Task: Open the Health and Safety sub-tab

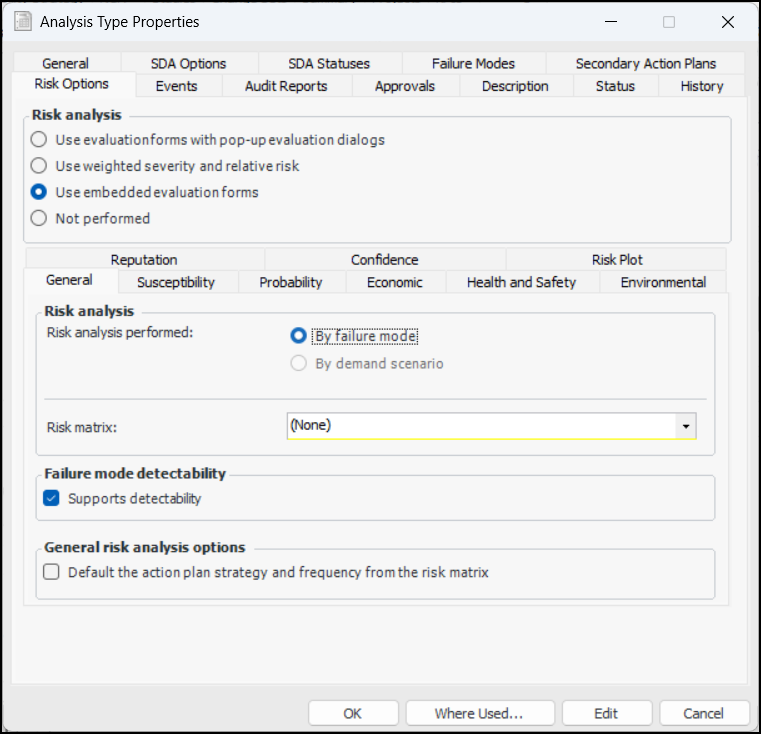Action: [521, 282]
